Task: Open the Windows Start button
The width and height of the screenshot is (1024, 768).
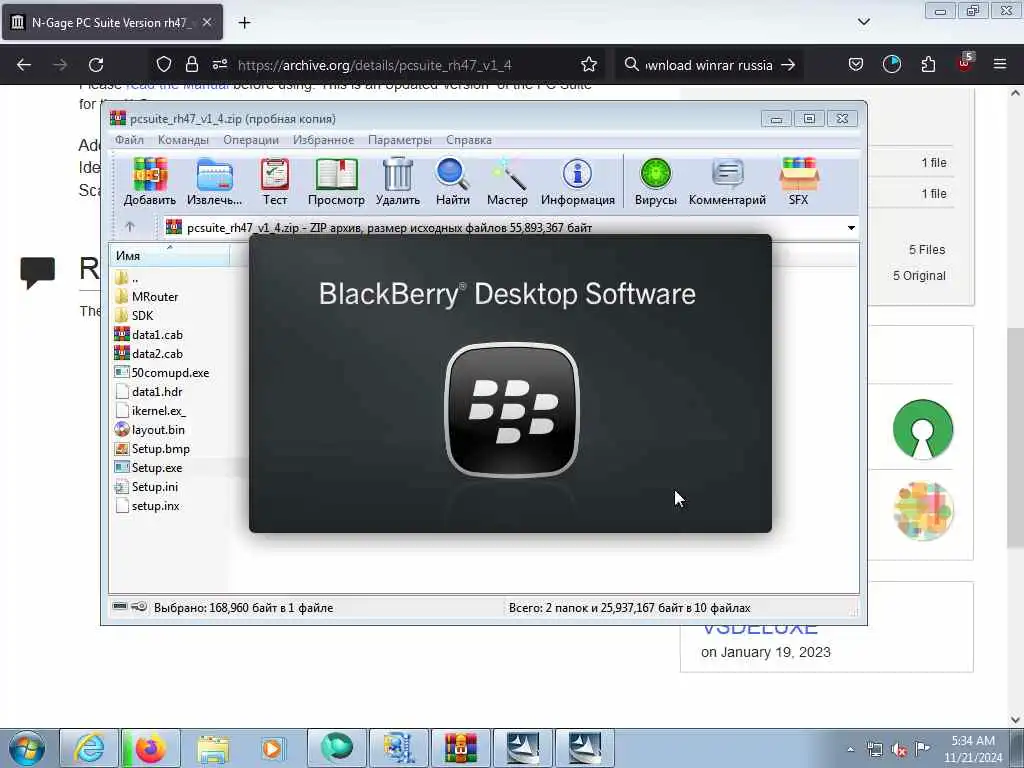Action: [26, 748]
